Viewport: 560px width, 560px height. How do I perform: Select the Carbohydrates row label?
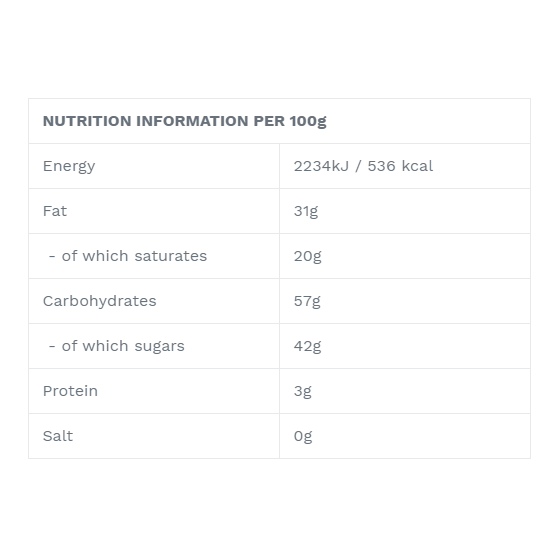tap(100, 301)
